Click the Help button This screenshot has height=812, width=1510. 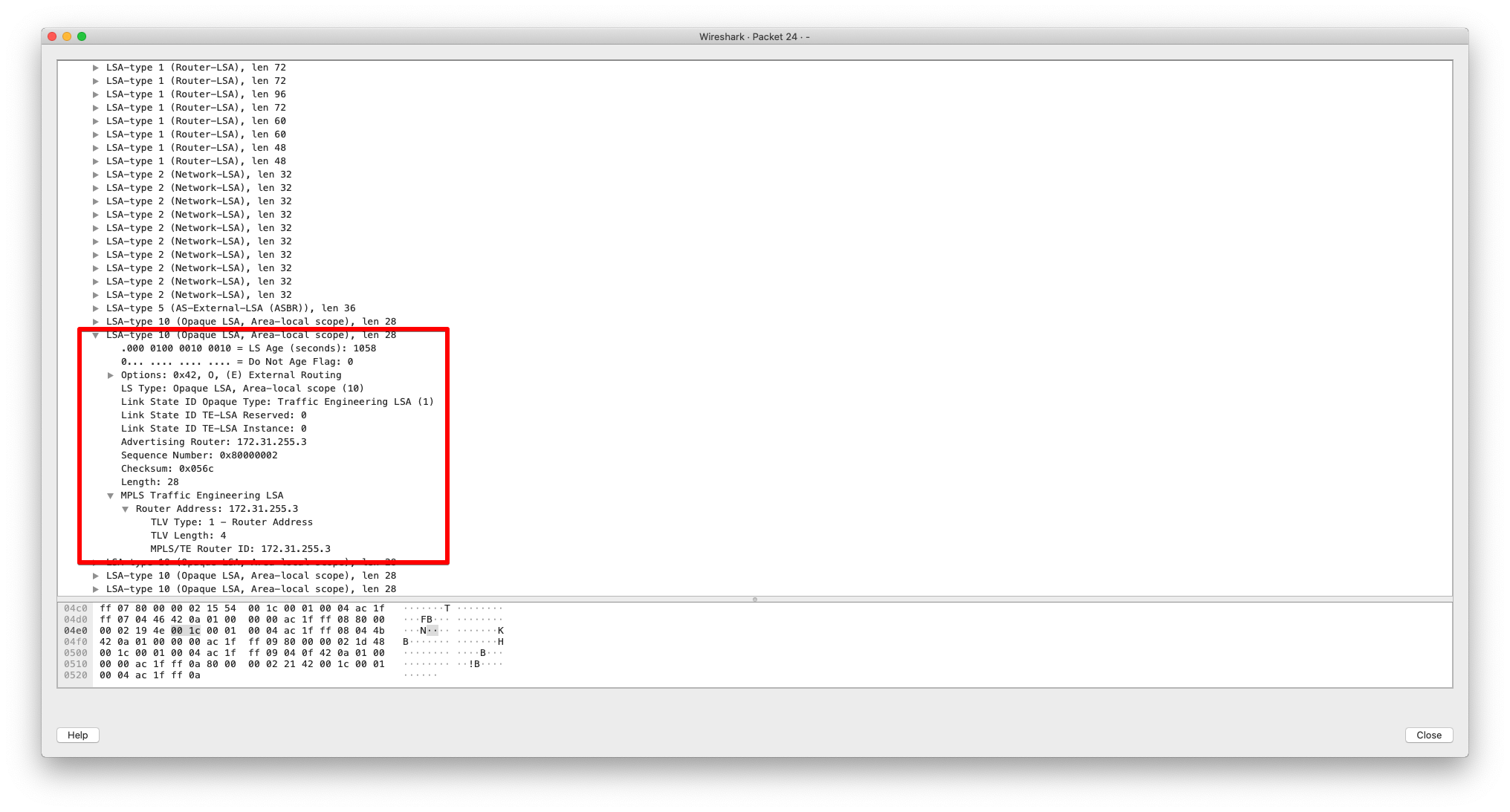pyautogui.click(x=78, y=735)
